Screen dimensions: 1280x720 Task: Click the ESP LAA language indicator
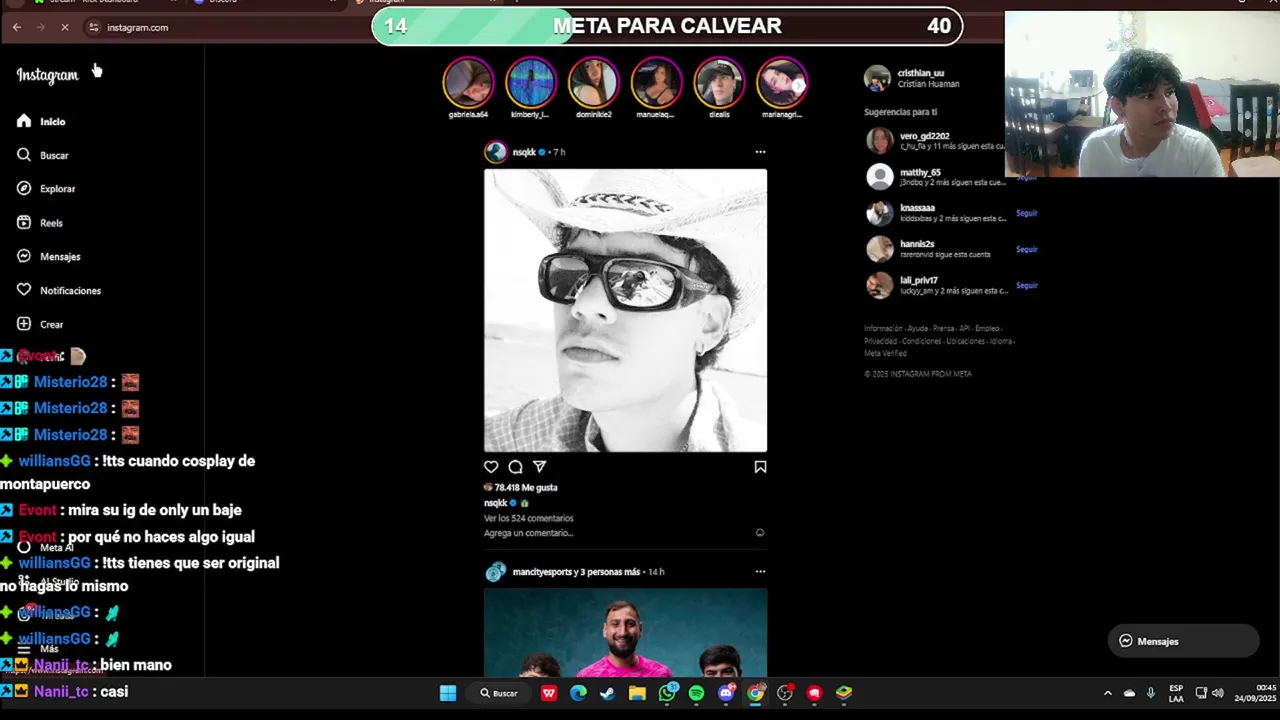click(1176, 693)
